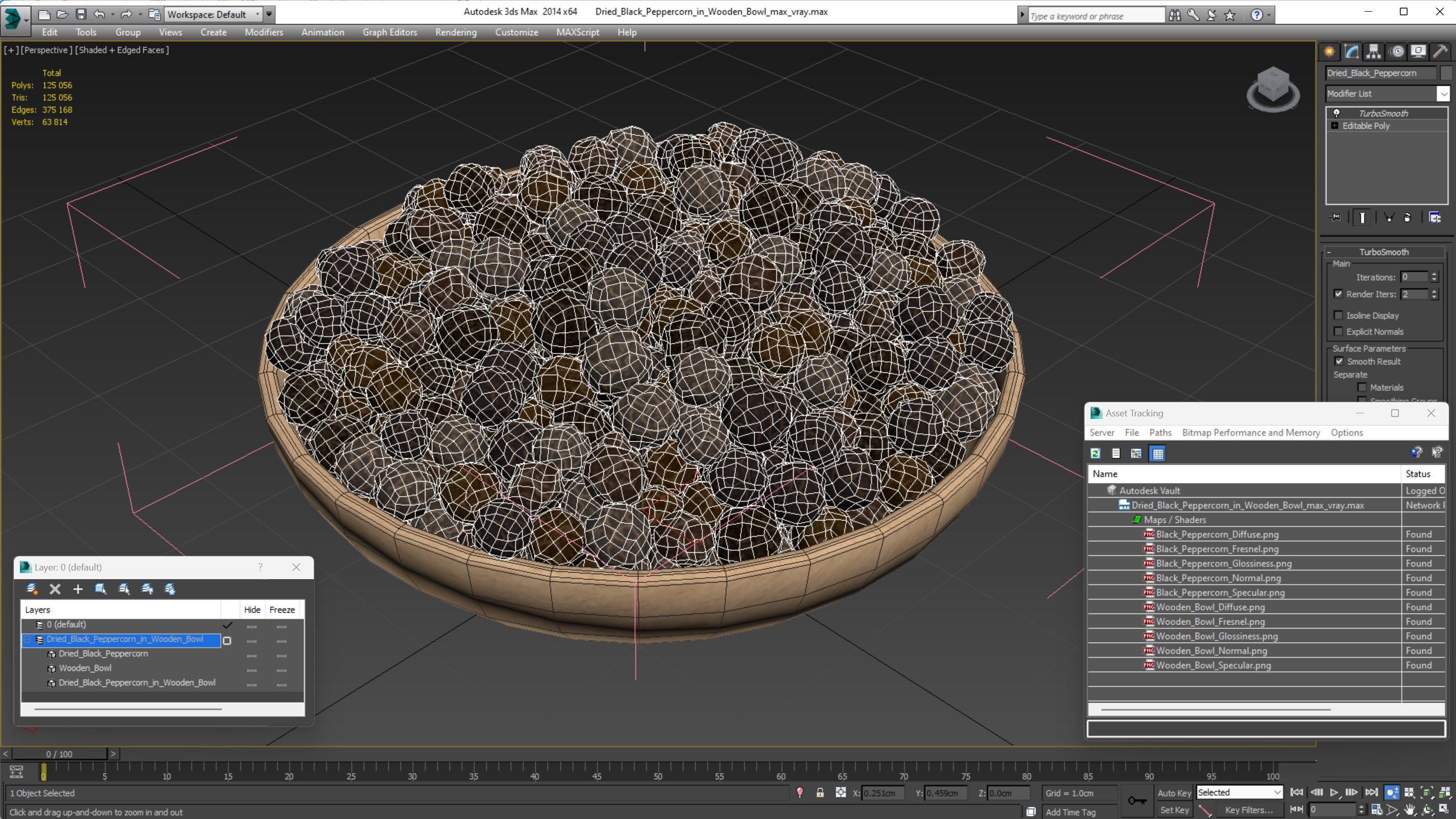Open the Graph Editors menu
1456x819 pixels.
click(389, 32)
